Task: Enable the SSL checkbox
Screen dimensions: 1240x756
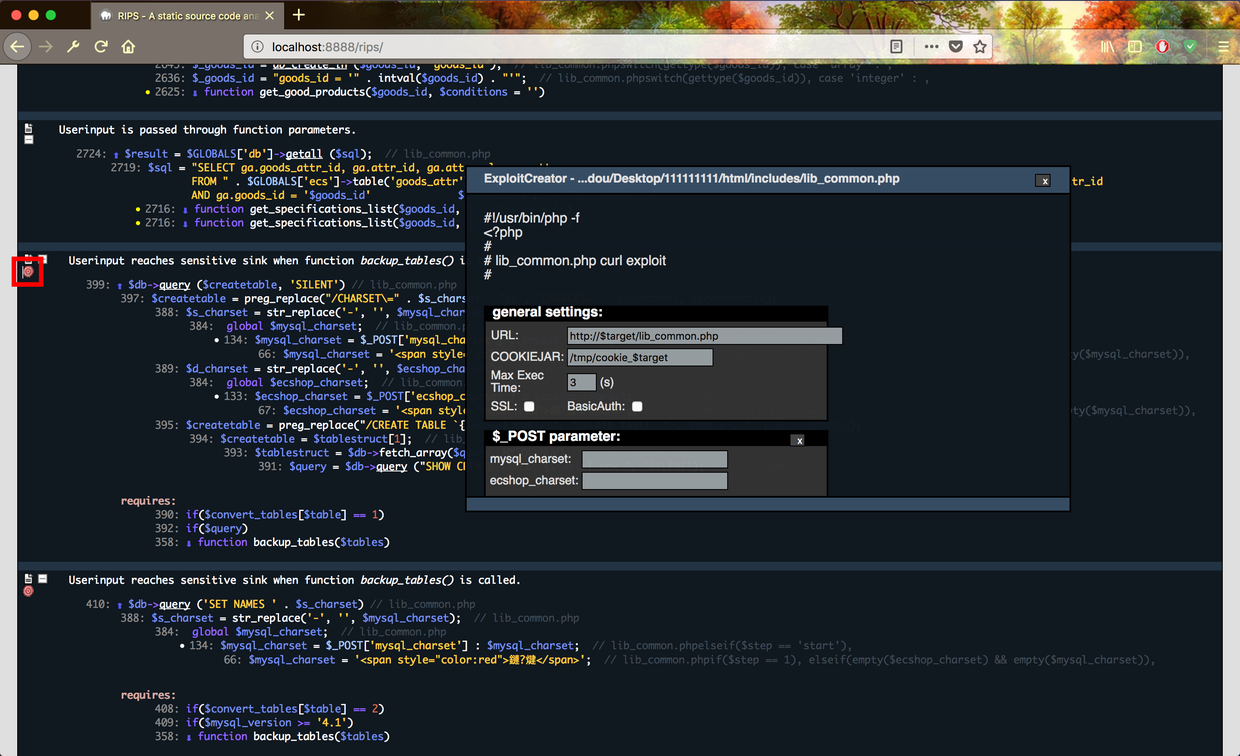Action: pos(529,406)
